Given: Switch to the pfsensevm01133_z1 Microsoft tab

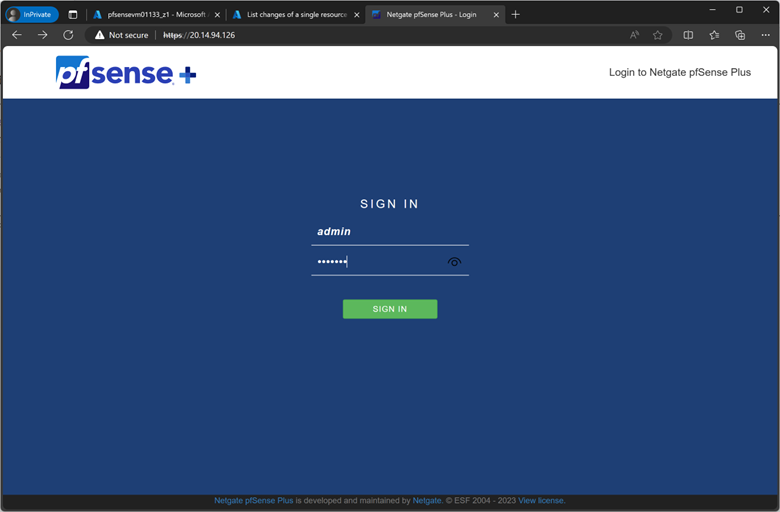Looking at the screenshot, I should (x=157, y=14).
